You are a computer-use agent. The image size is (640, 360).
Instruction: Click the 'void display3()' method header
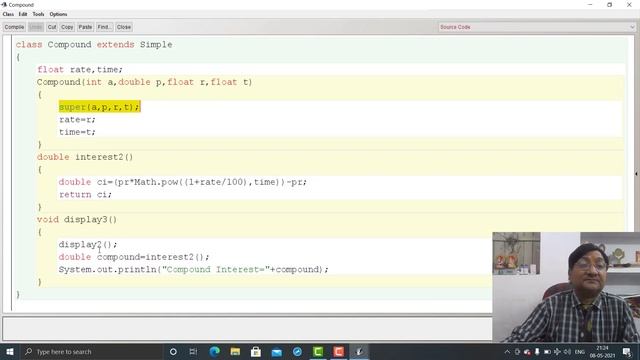(x=77, y=219)
